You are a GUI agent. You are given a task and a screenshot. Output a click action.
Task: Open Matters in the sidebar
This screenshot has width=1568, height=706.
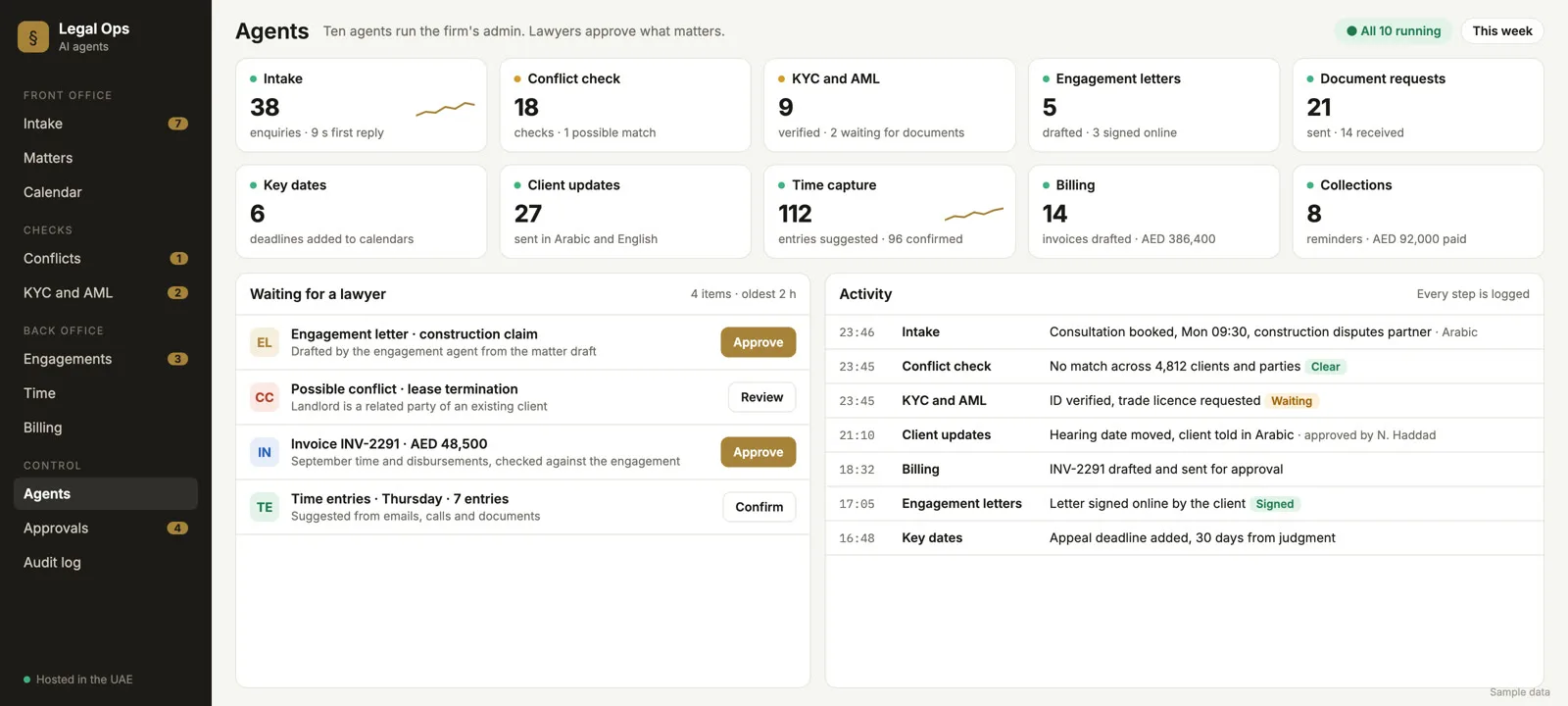(x=106, y=158)
